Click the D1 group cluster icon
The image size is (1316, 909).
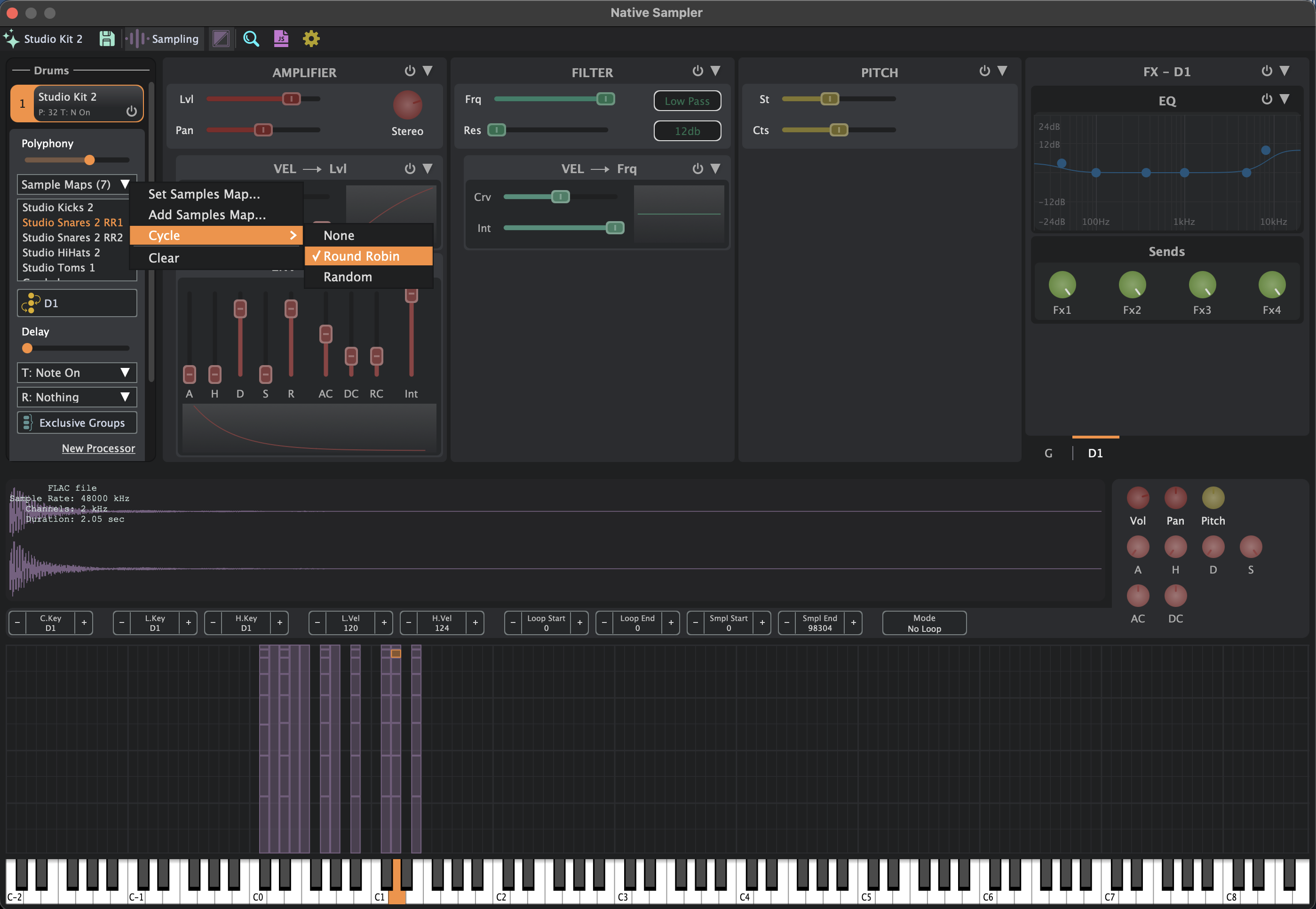(x=32, y=303)
